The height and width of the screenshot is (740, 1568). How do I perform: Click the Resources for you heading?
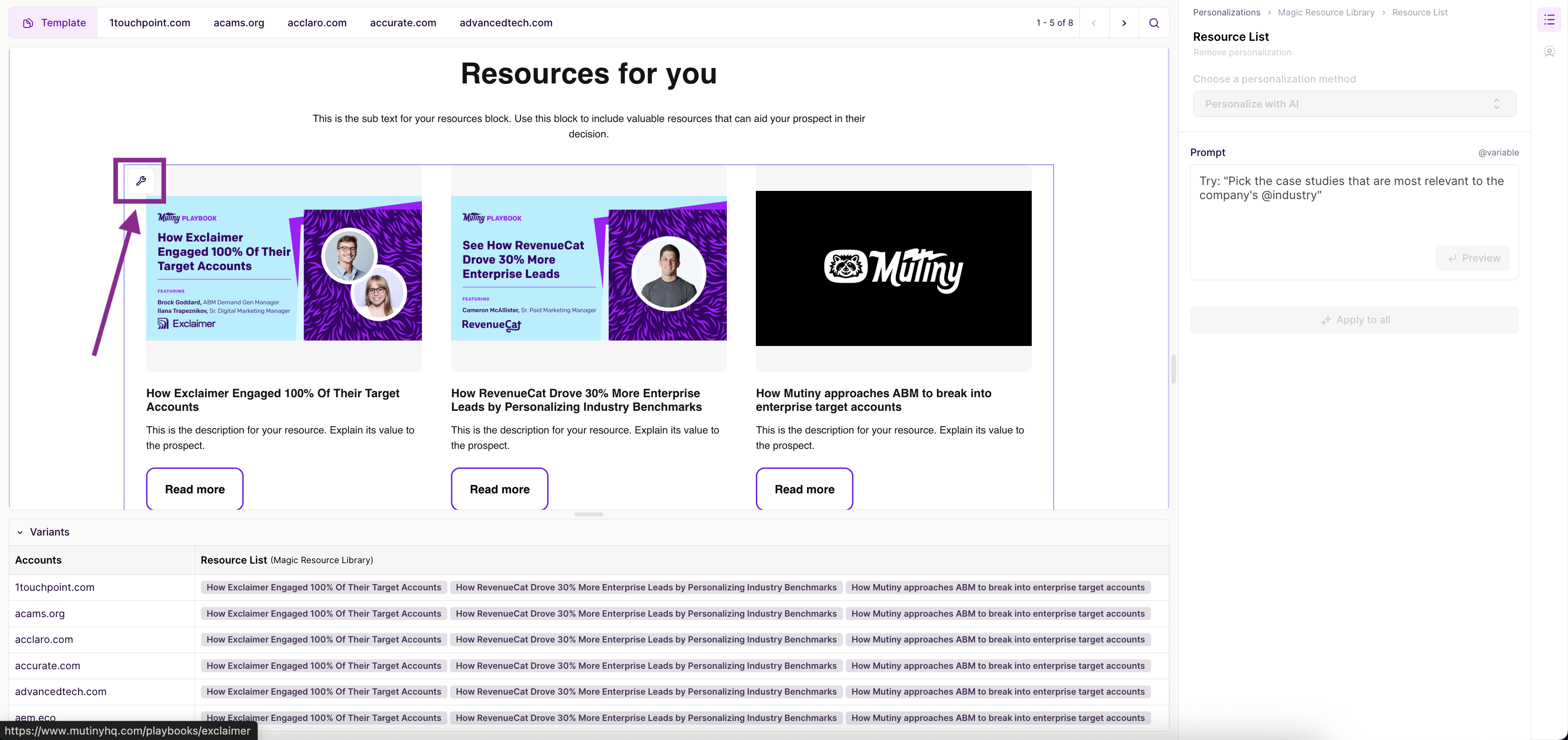(x=588, y=74)
